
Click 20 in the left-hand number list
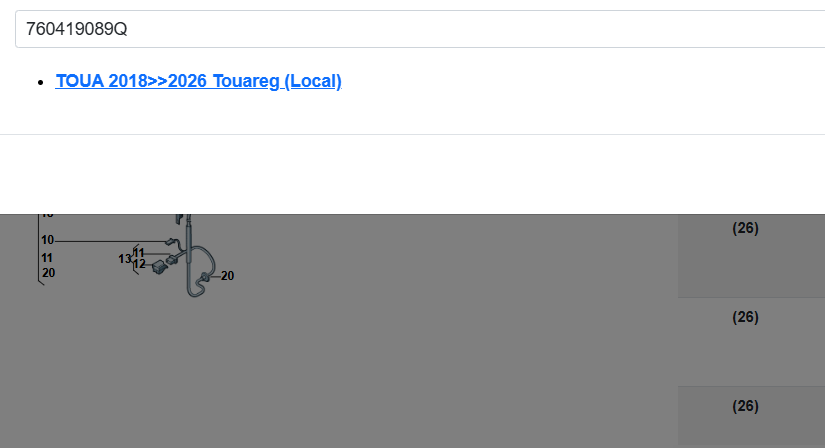[x=48, y=273]
